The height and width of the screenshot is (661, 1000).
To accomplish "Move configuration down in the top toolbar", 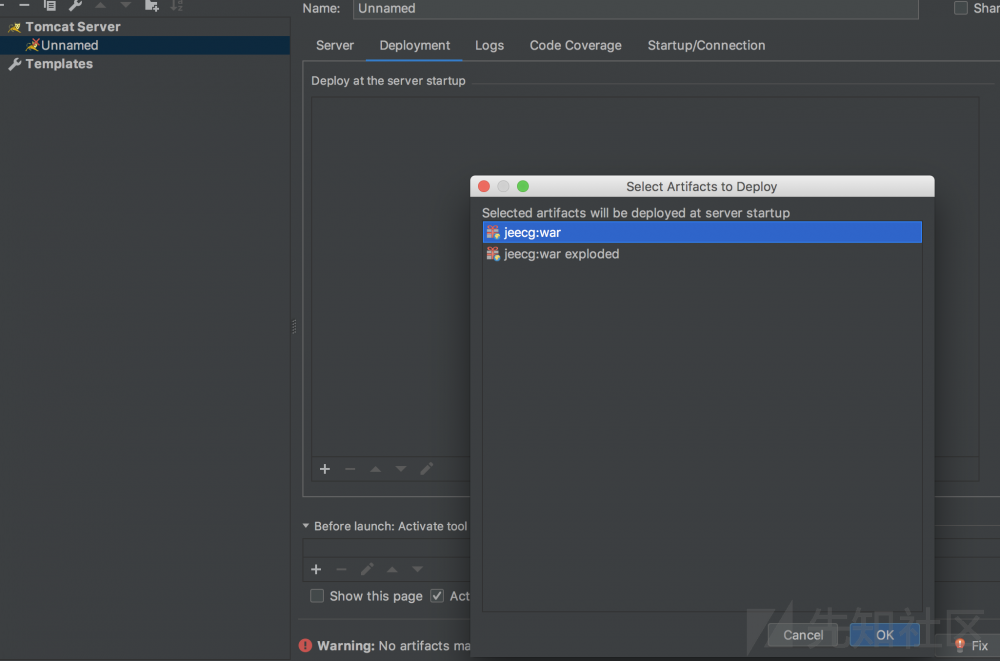I will click(x=126, y=5).
